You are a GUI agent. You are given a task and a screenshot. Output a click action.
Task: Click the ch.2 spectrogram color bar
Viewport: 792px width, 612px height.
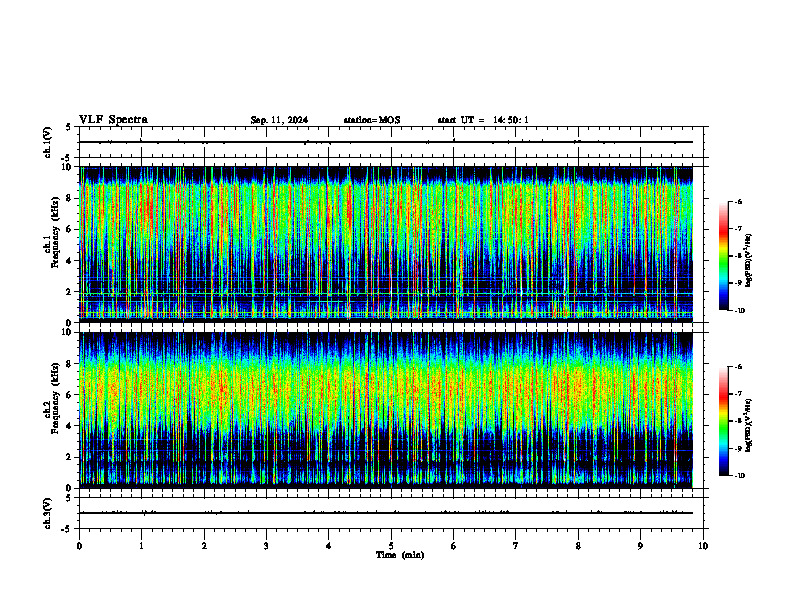point(723,421)
